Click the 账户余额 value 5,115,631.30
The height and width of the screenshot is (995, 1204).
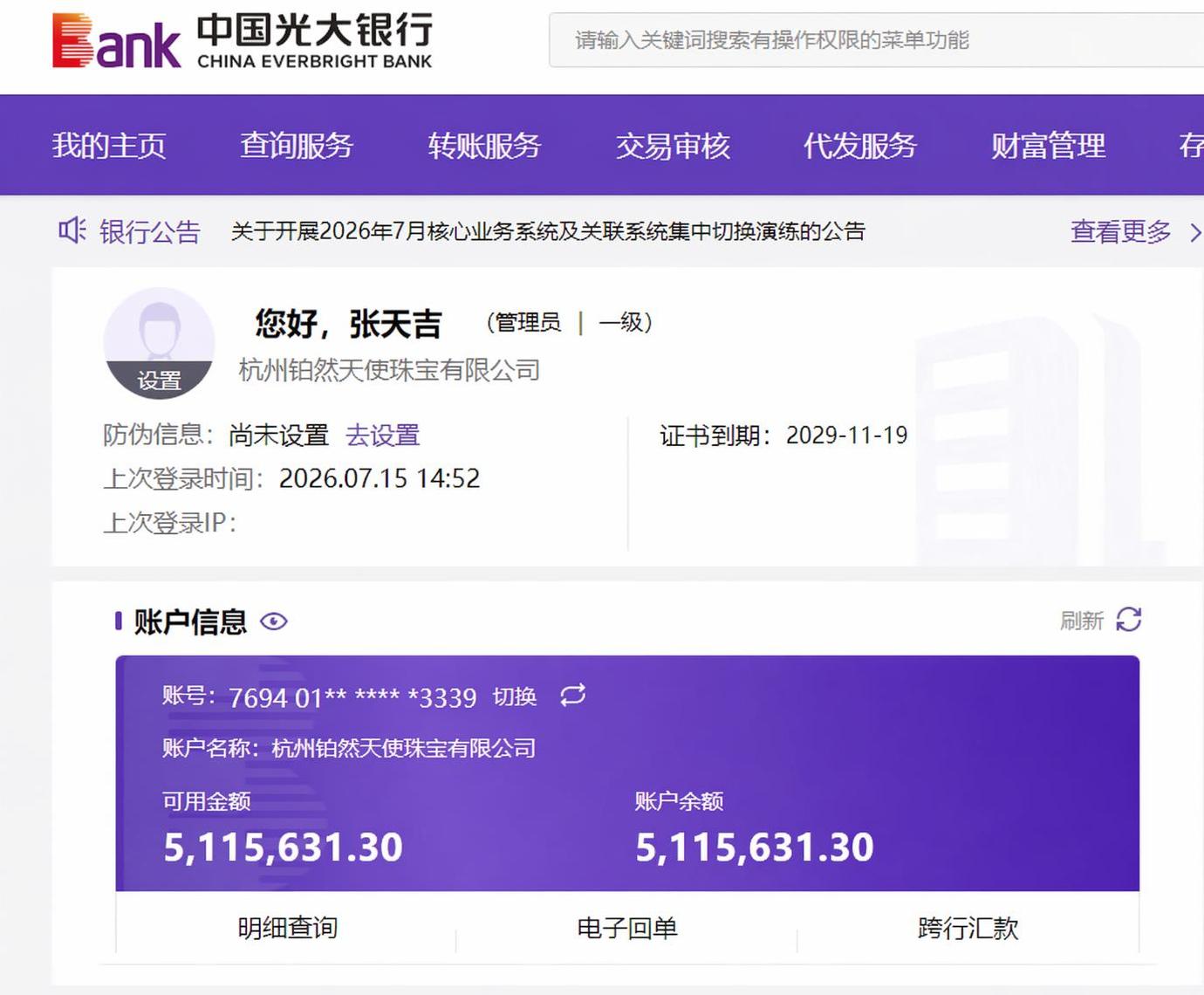(x=755, y=847)
